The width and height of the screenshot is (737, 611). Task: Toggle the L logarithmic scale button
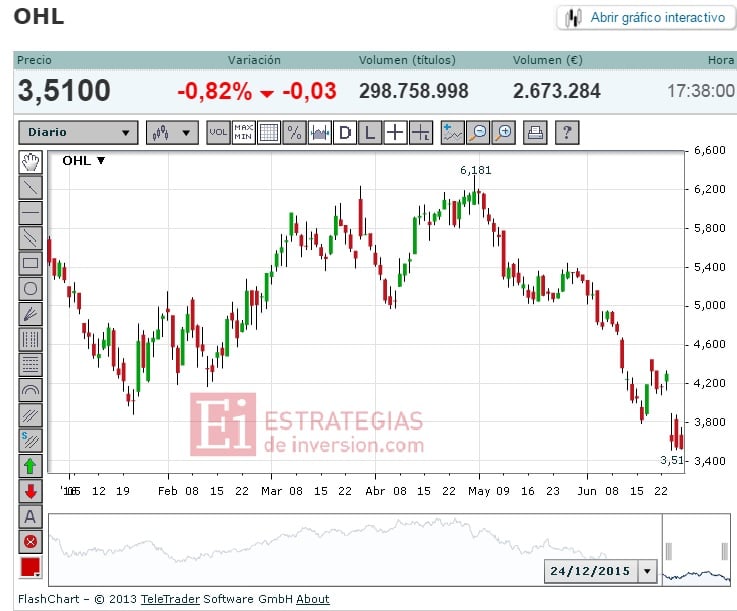(370, 133)
